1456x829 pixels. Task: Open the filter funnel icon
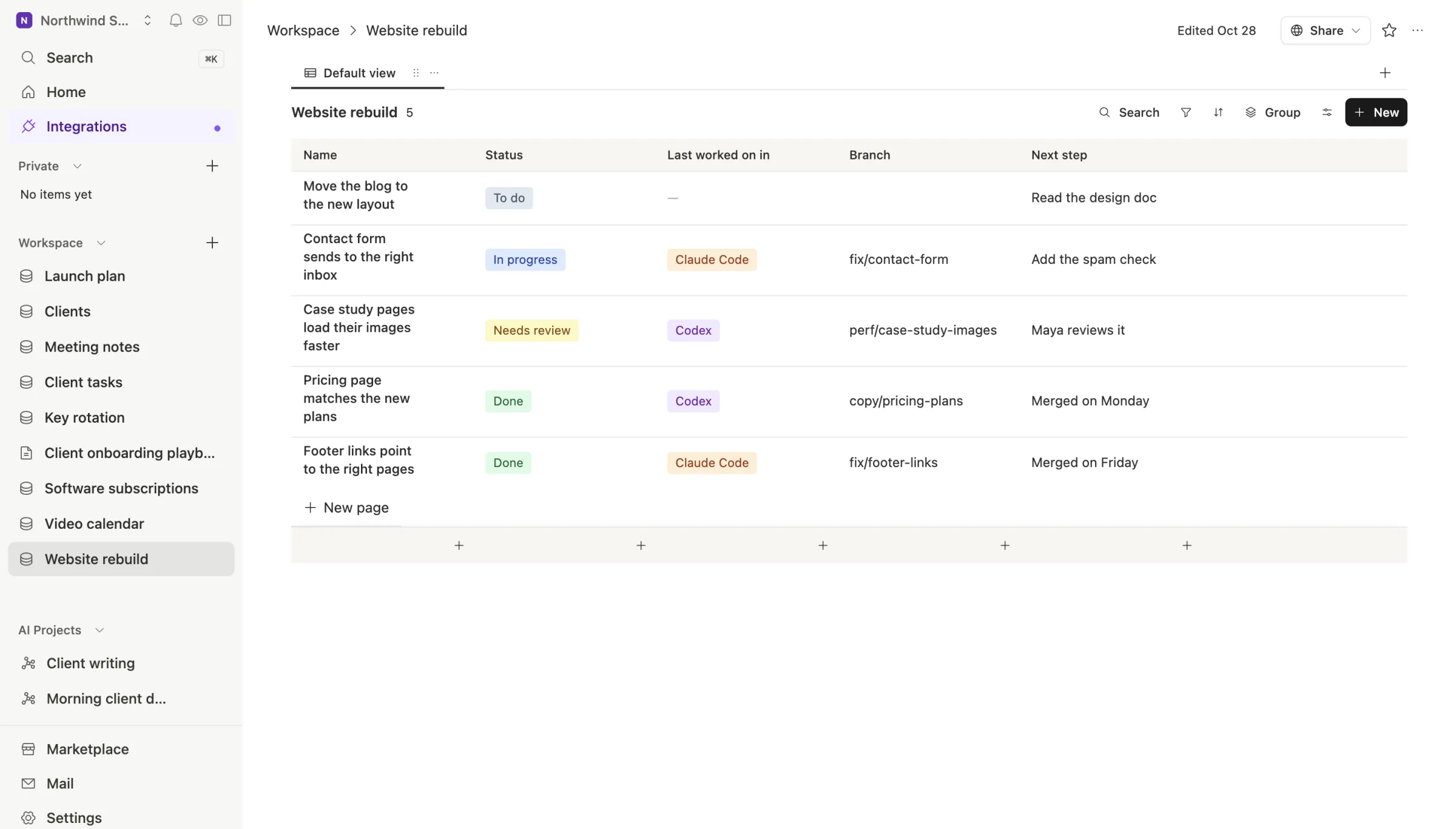point(1185,113)
